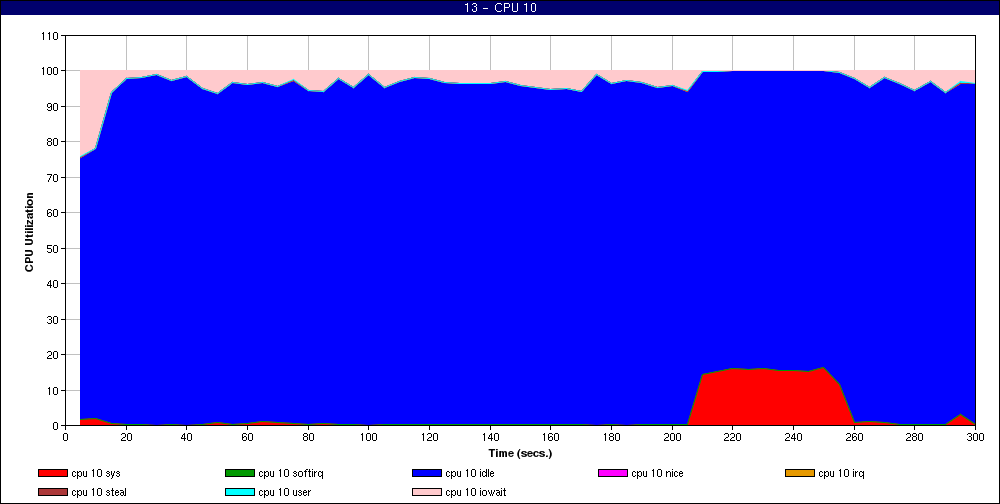This screenshot has height=504, width=1000.
Task: Click the 220 tick on the time axis
Action: point(733,437)
